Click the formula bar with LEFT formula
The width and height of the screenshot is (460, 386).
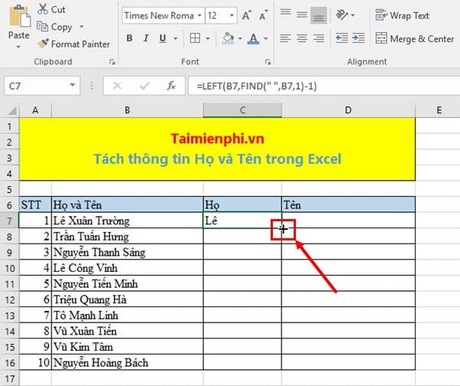tap(324, 86)
